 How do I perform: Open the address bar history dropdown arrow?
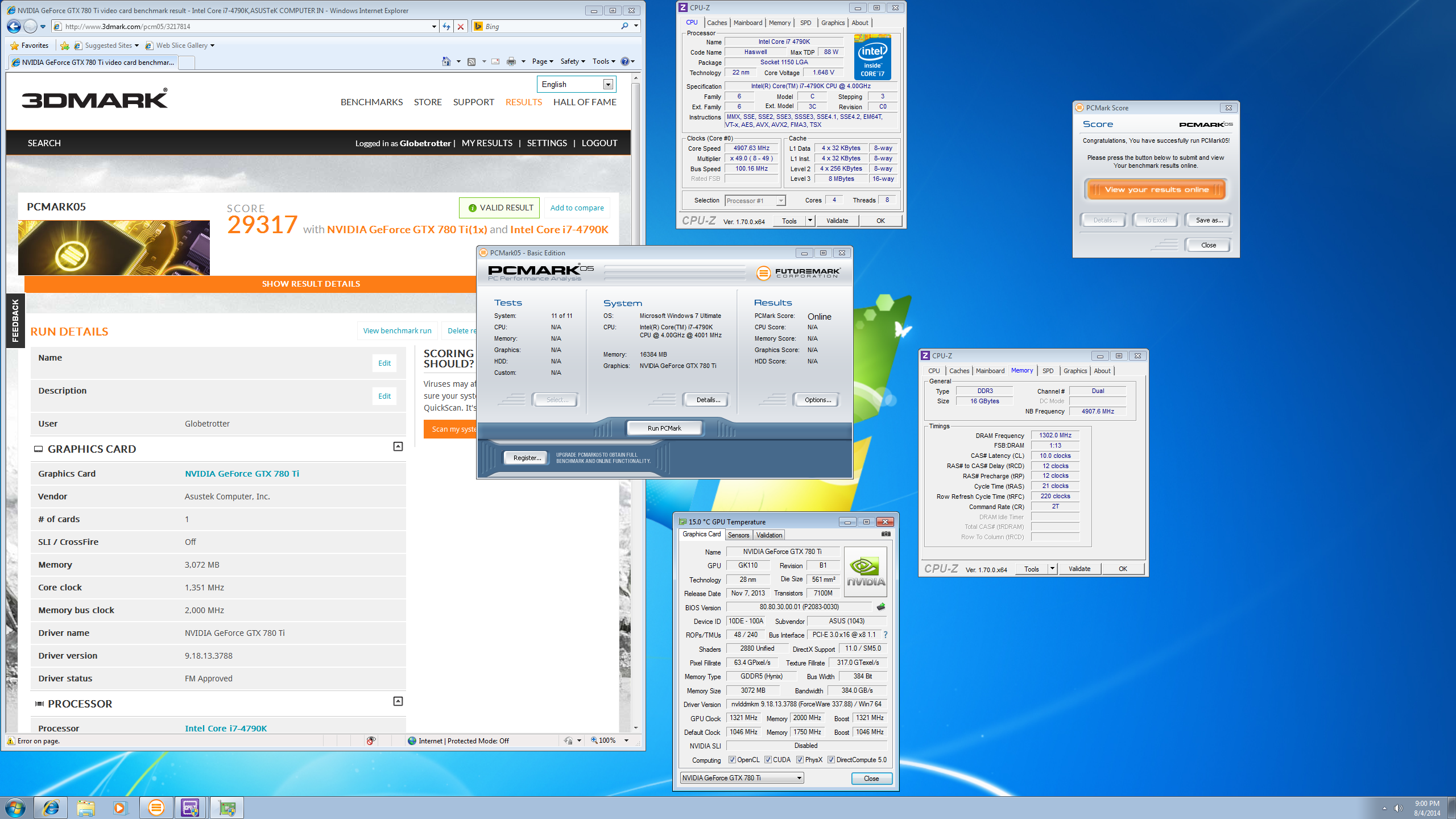pos(434,26)
